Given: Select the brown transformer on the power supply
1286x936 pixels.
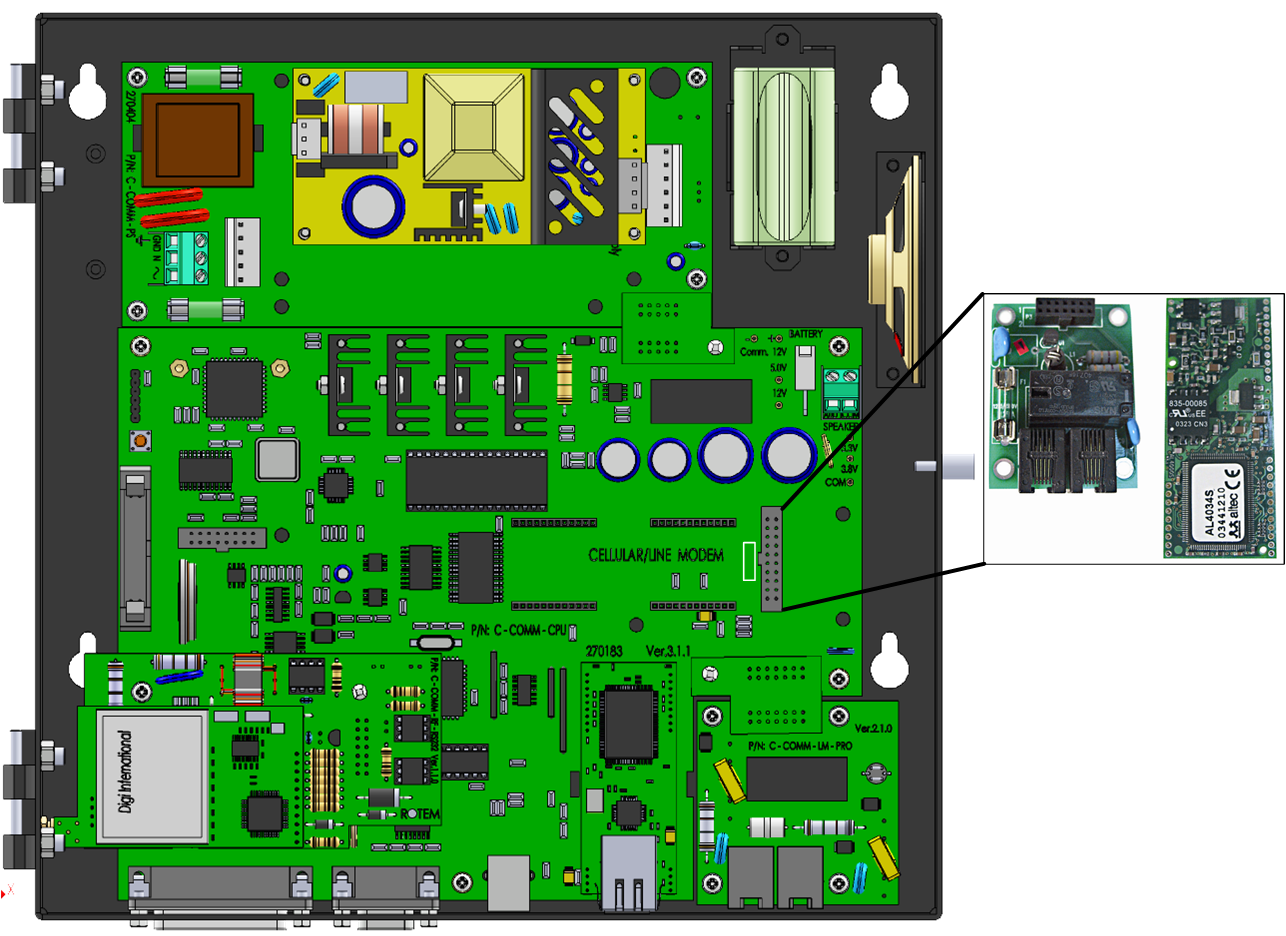Looking at the screenshot, I should pyautogui.click(x=197, y=138).
